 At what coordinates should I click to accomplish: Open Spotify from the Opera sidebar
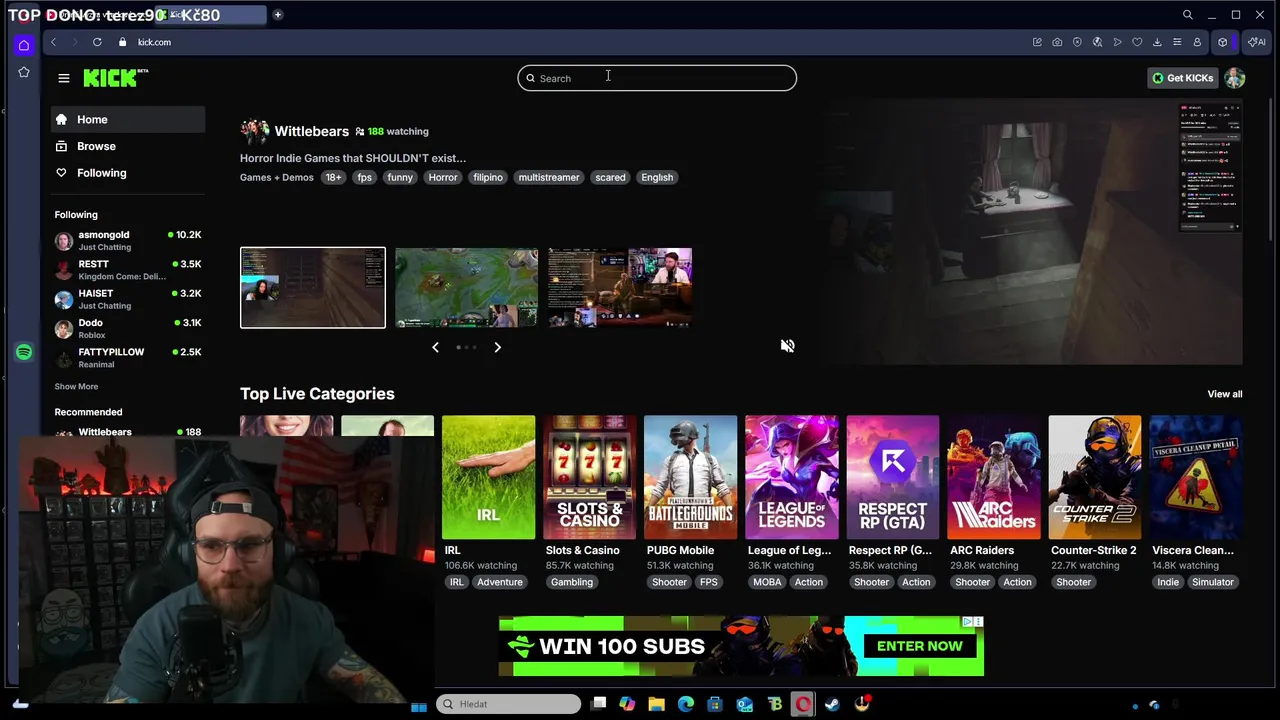tap(24, 352)
